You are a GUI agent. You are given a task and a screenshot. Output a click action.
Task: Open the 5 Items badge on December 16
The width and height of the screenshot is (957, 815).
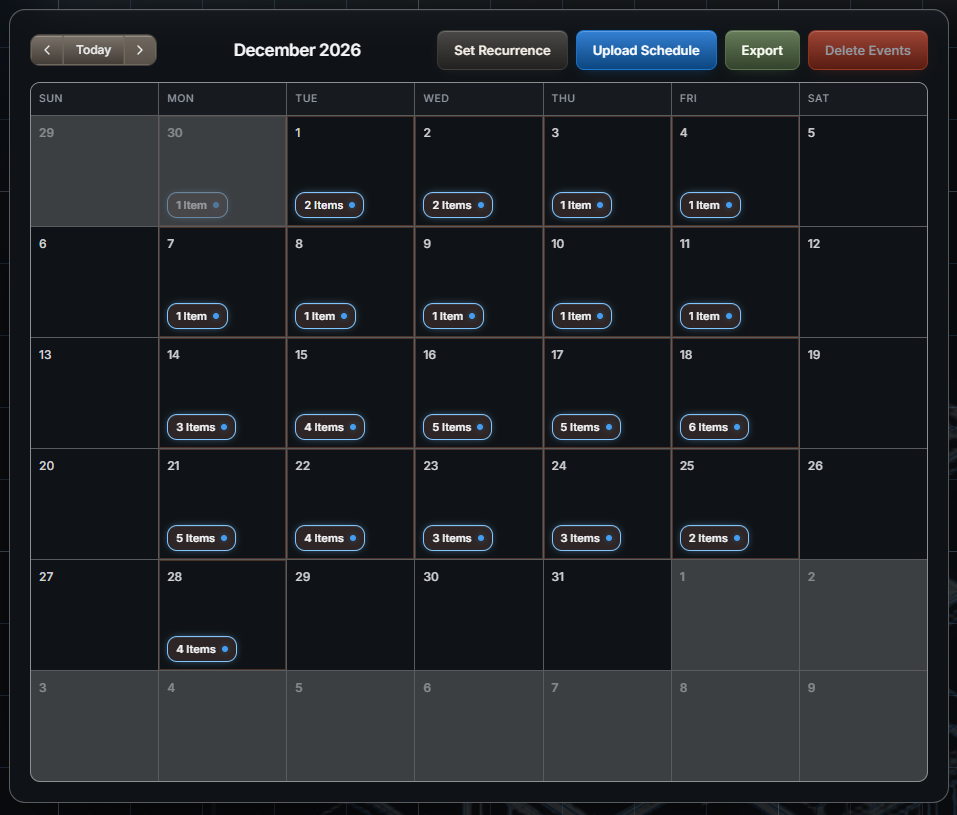[458, 427]
